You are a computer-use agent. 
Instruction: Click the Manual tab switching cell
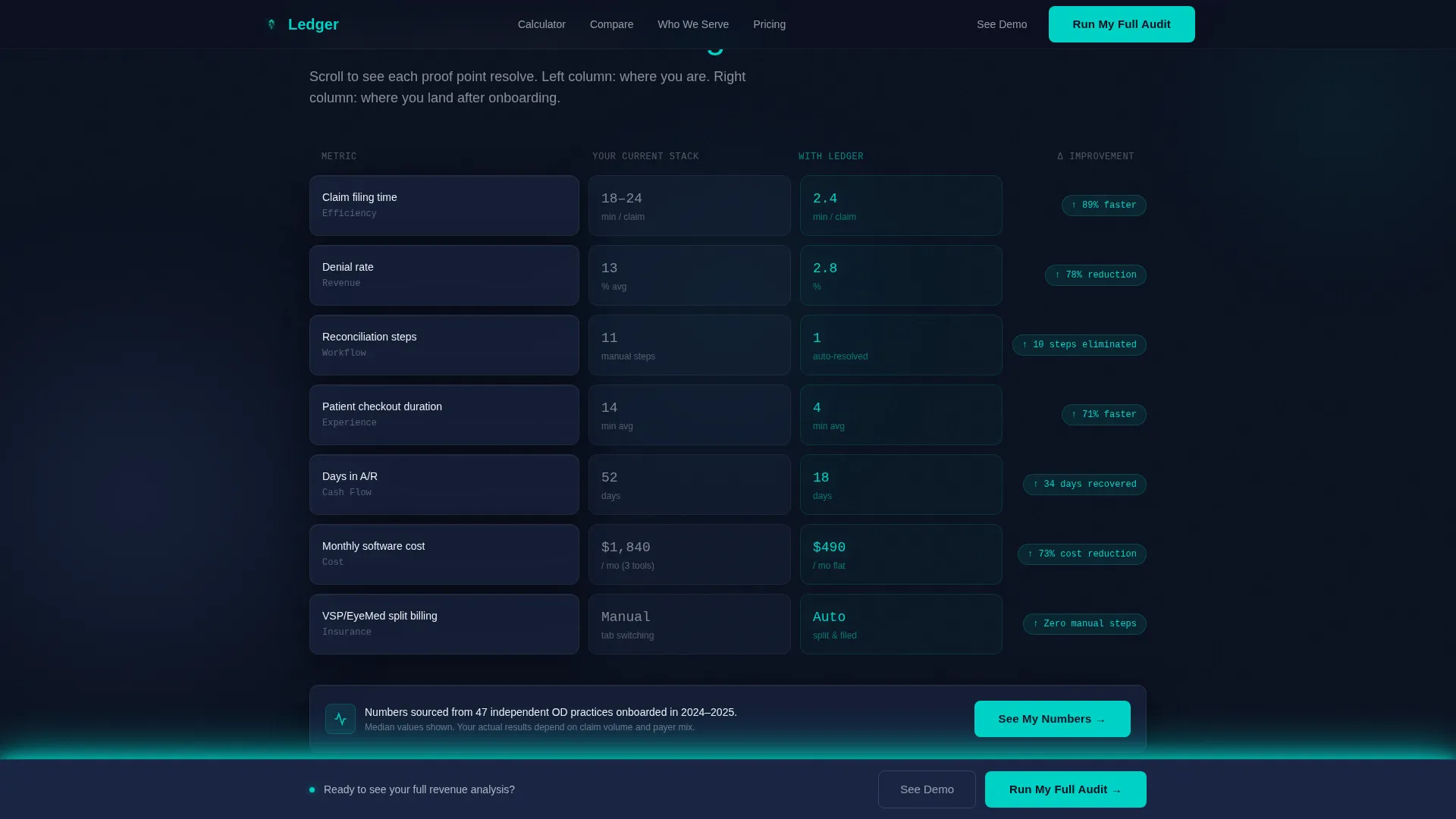pyautogui.click(x=689, y=624)
